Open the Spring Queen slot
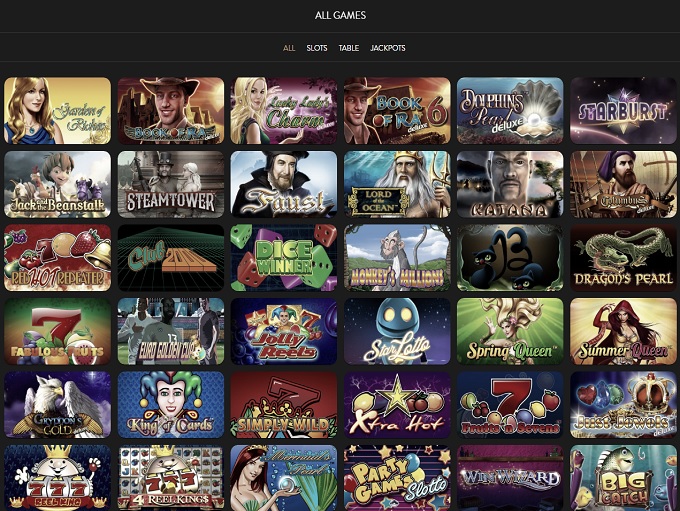Screen dimensions: 680x511 tap(510, 331)
